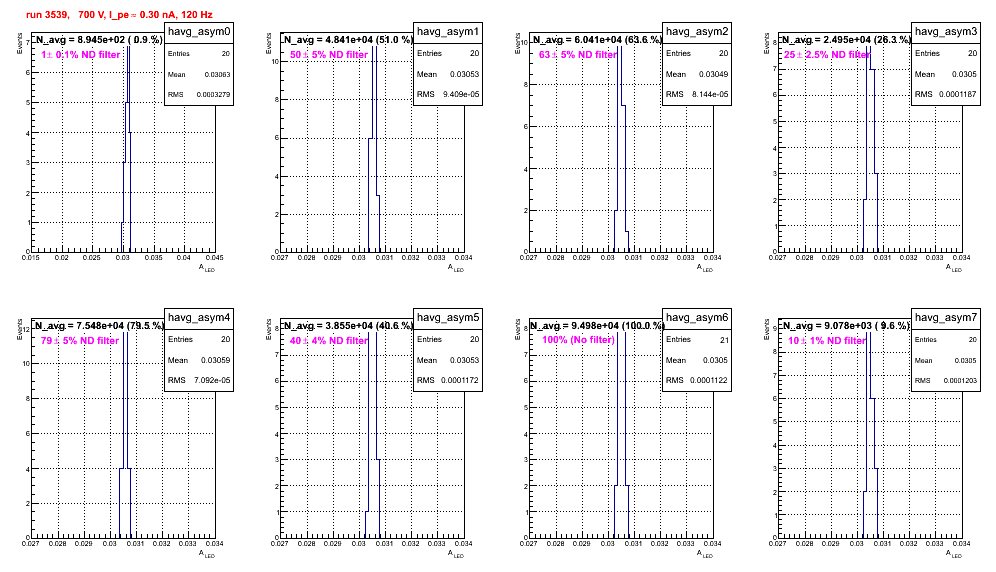The image size is (996, 572).
Task: Click Mean 0.03063 in havg_asym0 stats
Action: point(199,74)
